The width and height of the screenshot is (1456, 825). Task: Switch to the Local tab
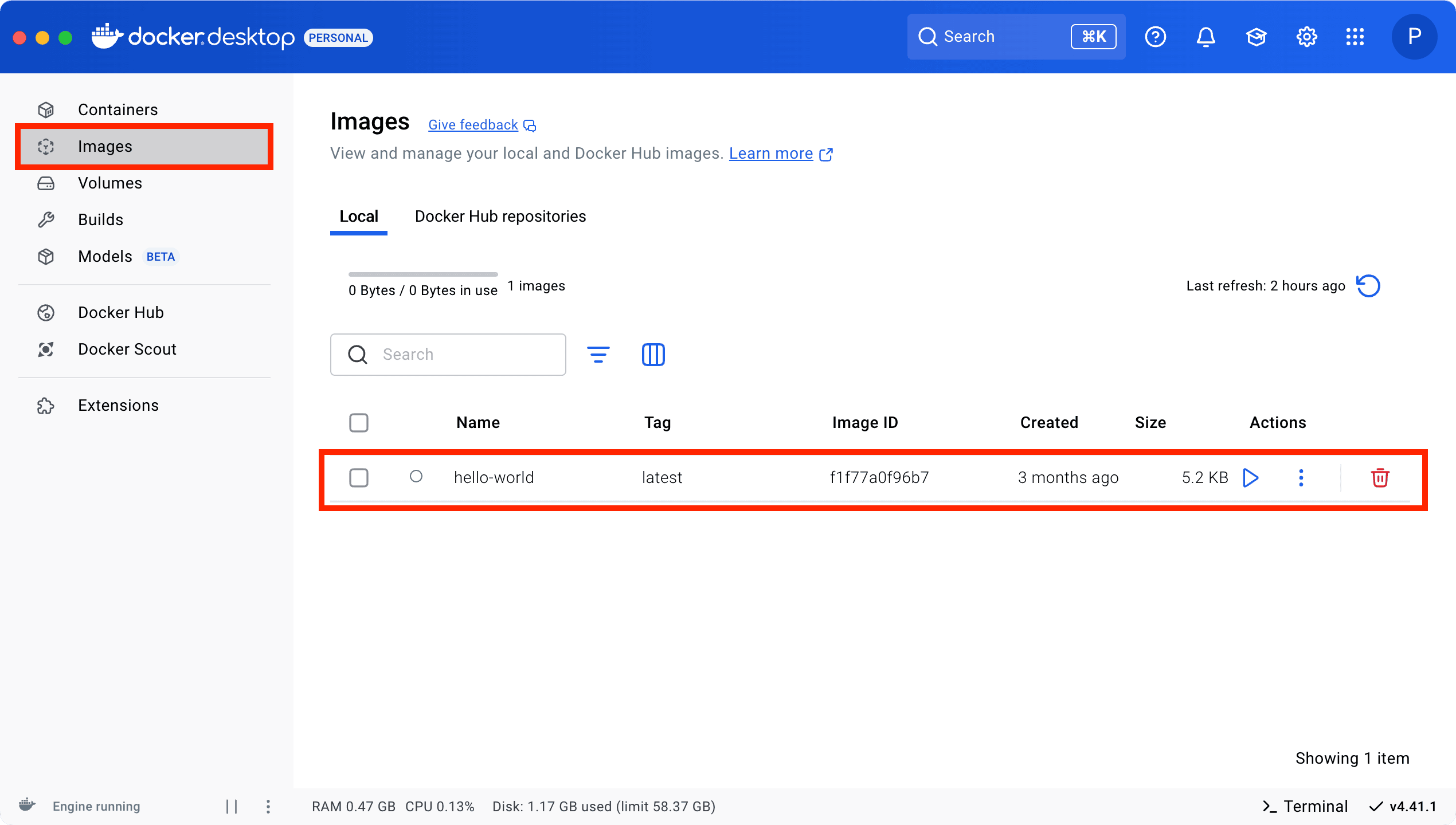359,217
